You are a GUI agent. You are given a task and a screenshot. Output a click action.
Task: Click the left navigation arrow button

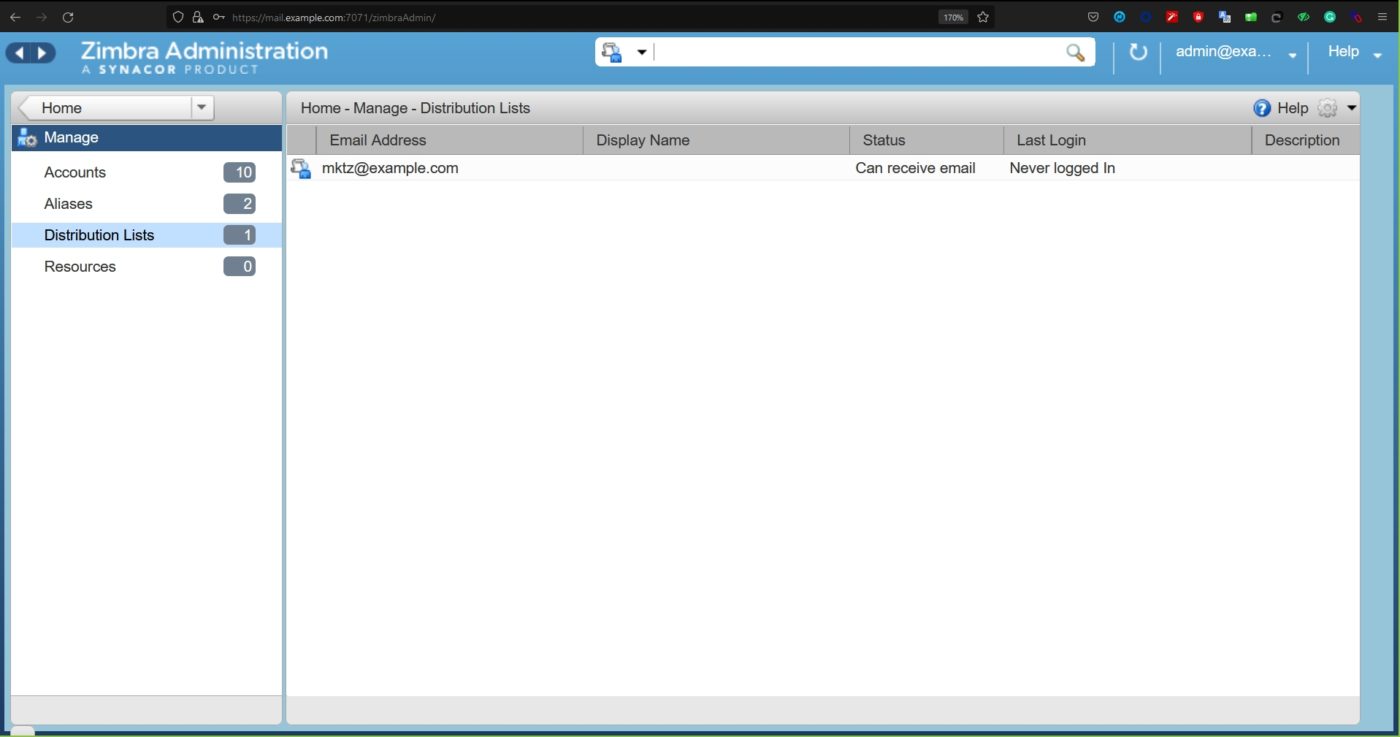click(x=20, y=51)
